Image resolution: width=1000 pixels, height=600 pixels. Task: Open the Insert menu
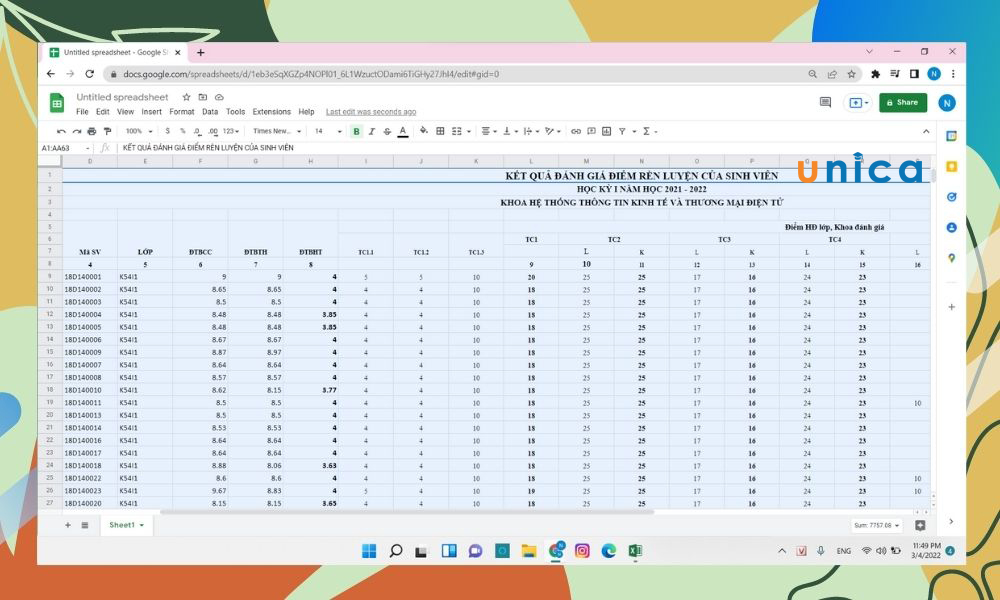point(151,112)
